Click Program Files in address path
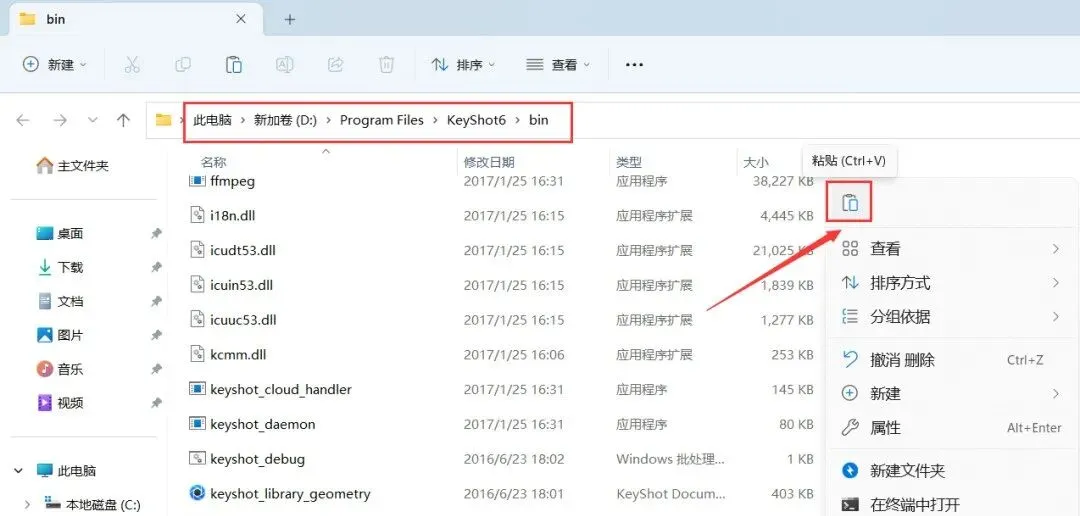This screenshot has height=516, width=1080. (x=382, y=121)
